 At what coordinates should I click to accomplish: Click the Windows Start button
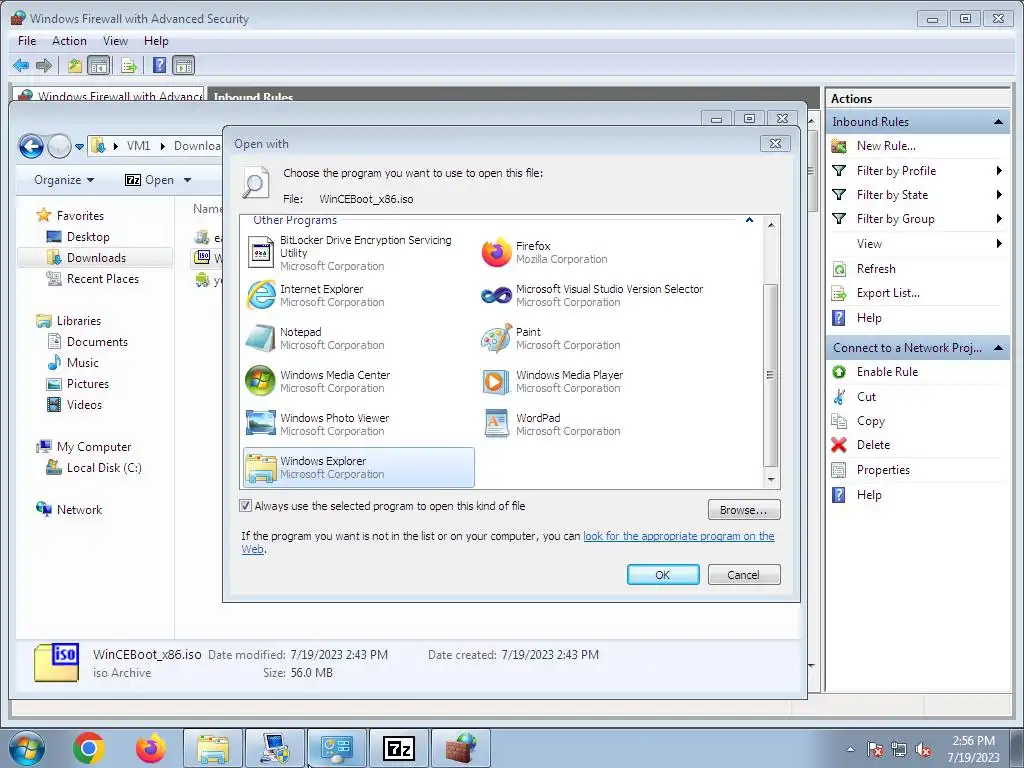[27, 748]
